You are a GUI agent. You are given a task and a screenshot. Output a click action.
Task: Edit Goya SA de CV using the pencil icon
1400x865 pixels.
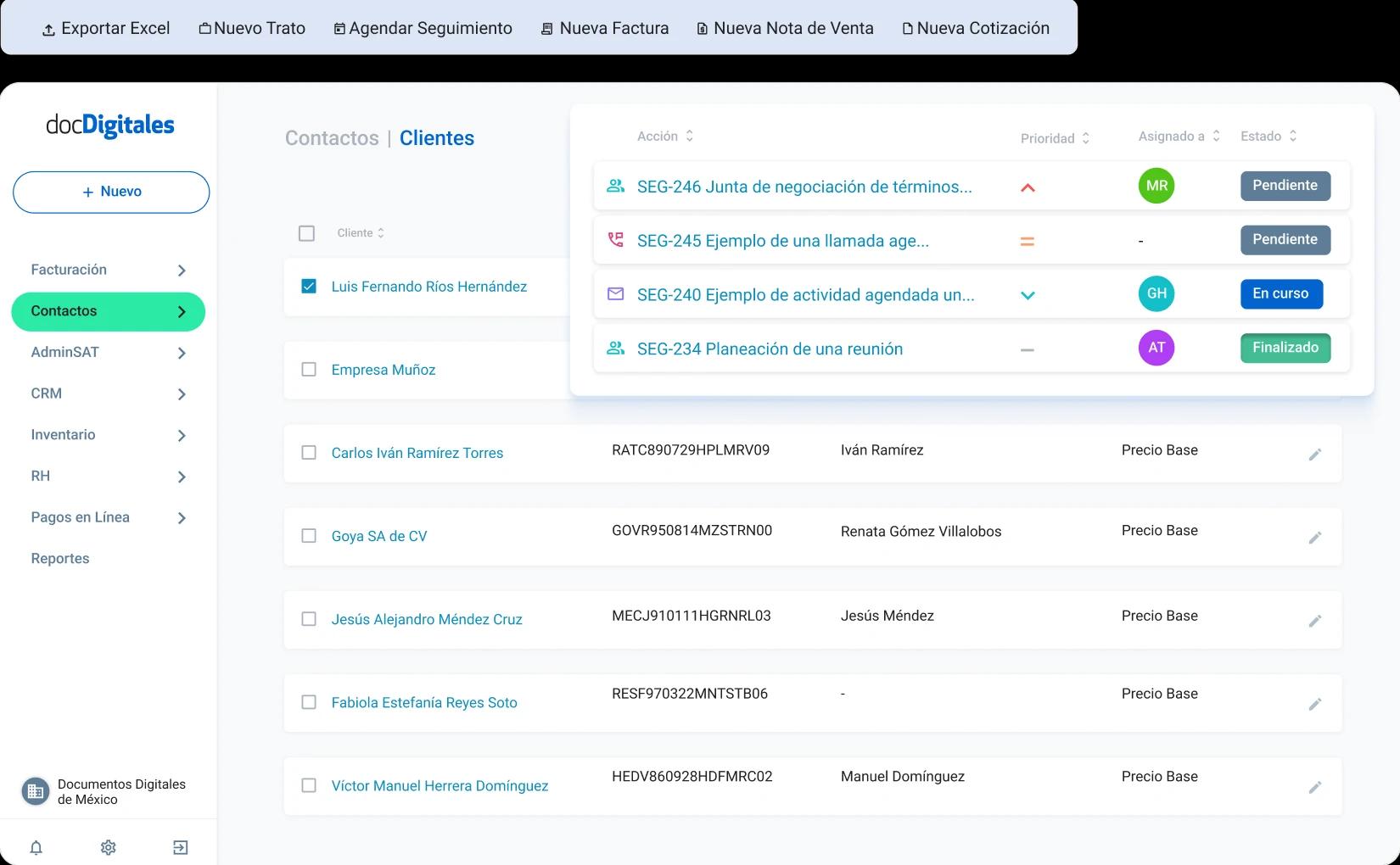click(x=1315, y=537)
